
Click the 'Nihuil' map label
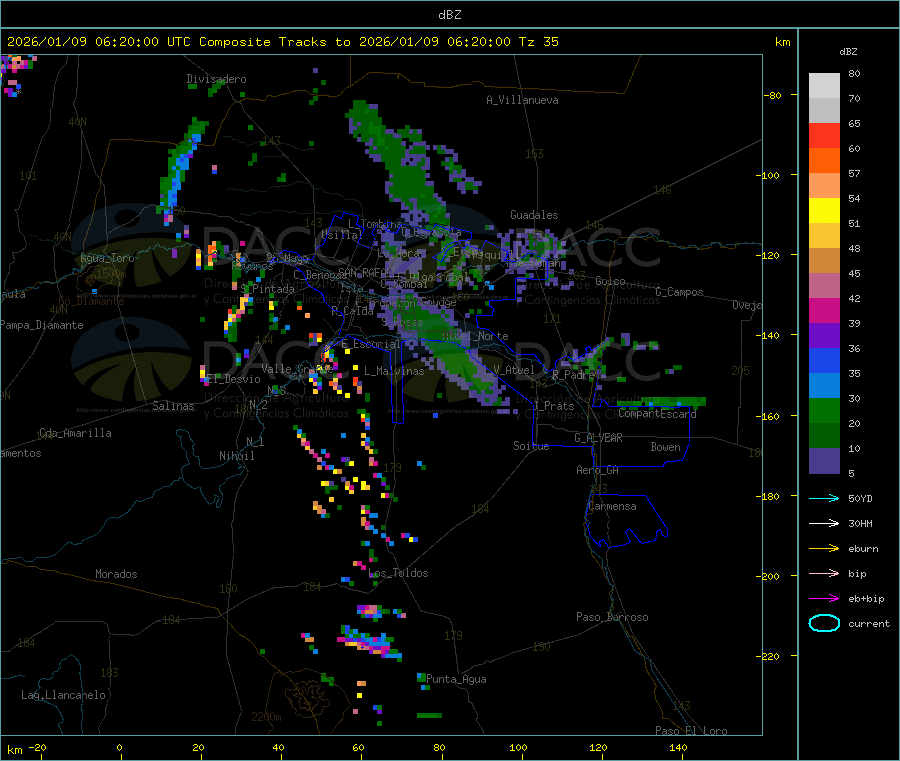pyautogui.click(x=236, y=456)
